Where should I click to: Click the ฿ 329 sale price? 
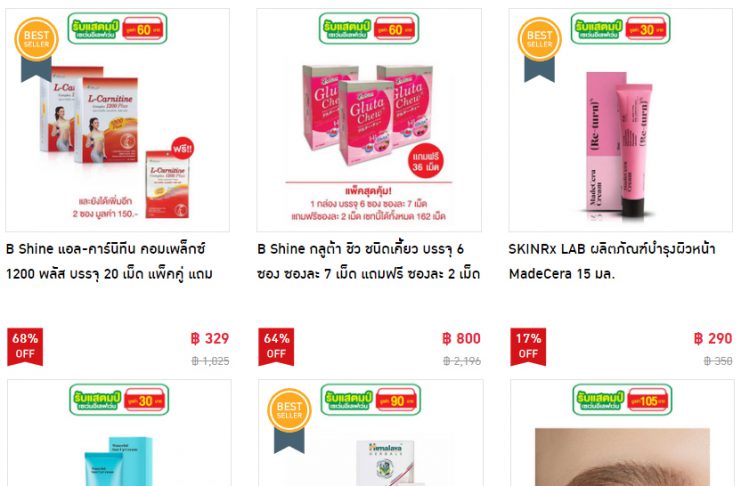pyautogui.click(x=210, y=338)
